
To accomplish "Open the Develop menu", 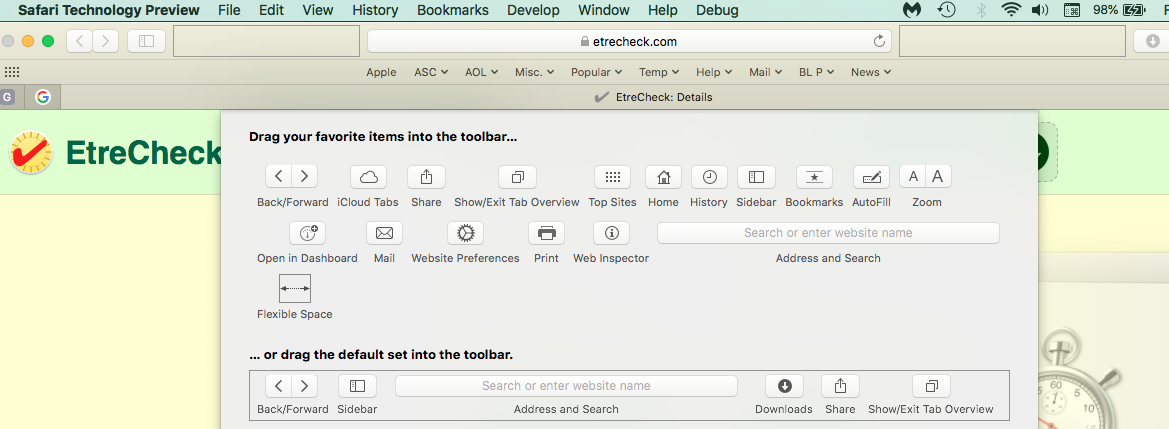I will (533, 10).
